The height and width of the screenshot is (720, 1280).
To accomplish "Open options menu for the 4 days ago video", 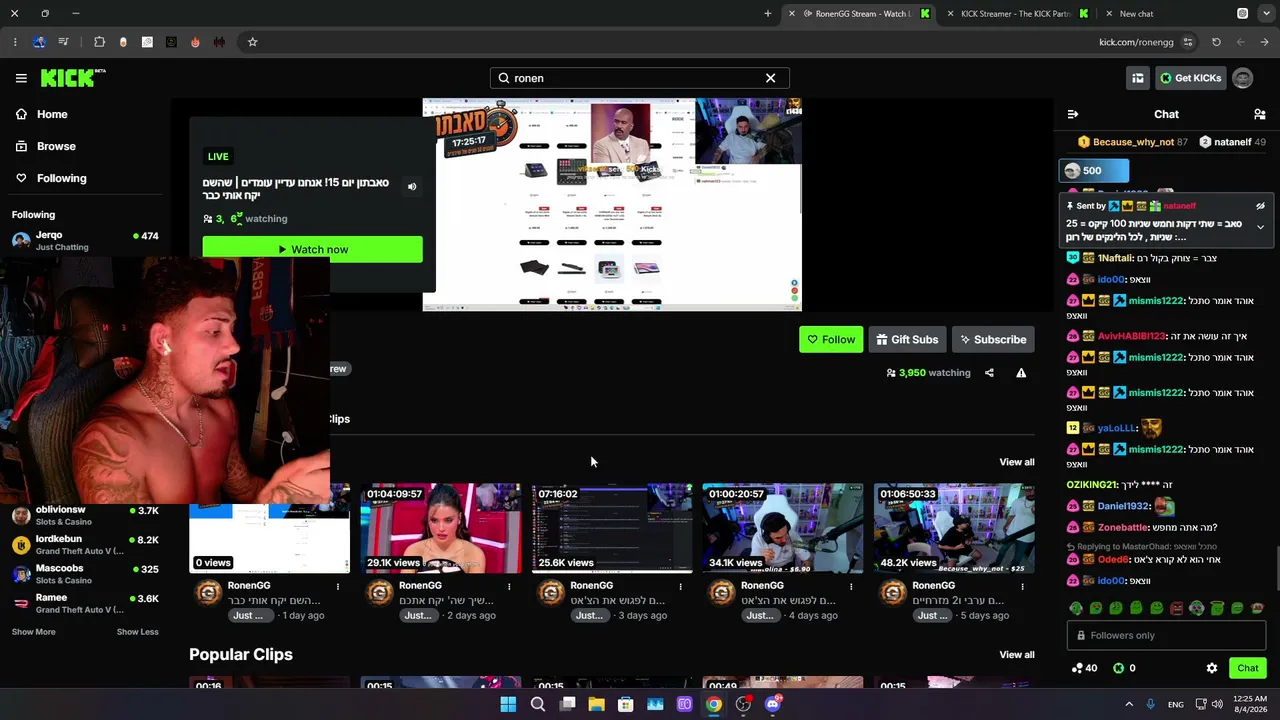I will point(851,586).
